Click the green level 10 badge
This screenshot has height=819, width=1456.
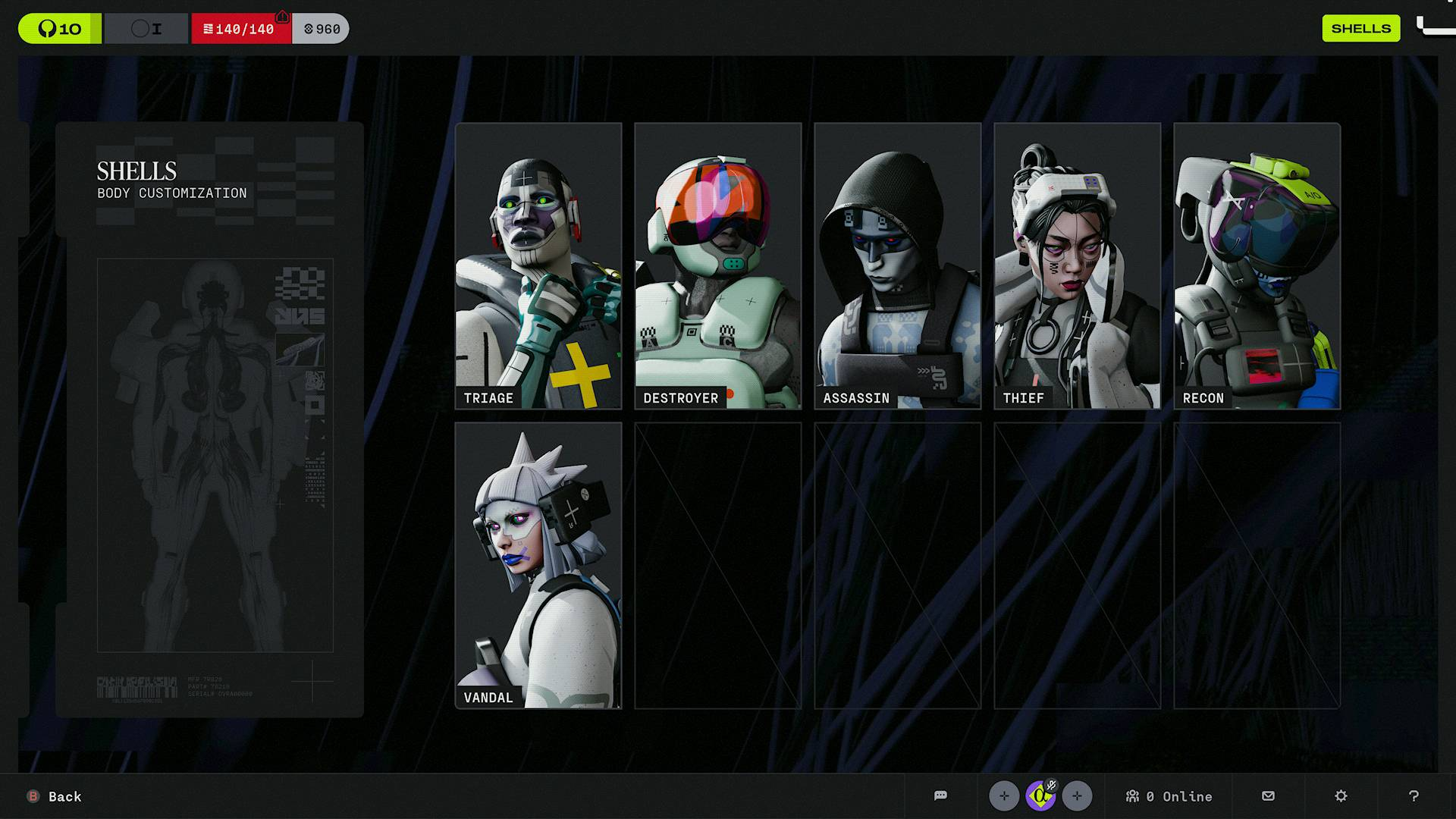click(59, 29)
